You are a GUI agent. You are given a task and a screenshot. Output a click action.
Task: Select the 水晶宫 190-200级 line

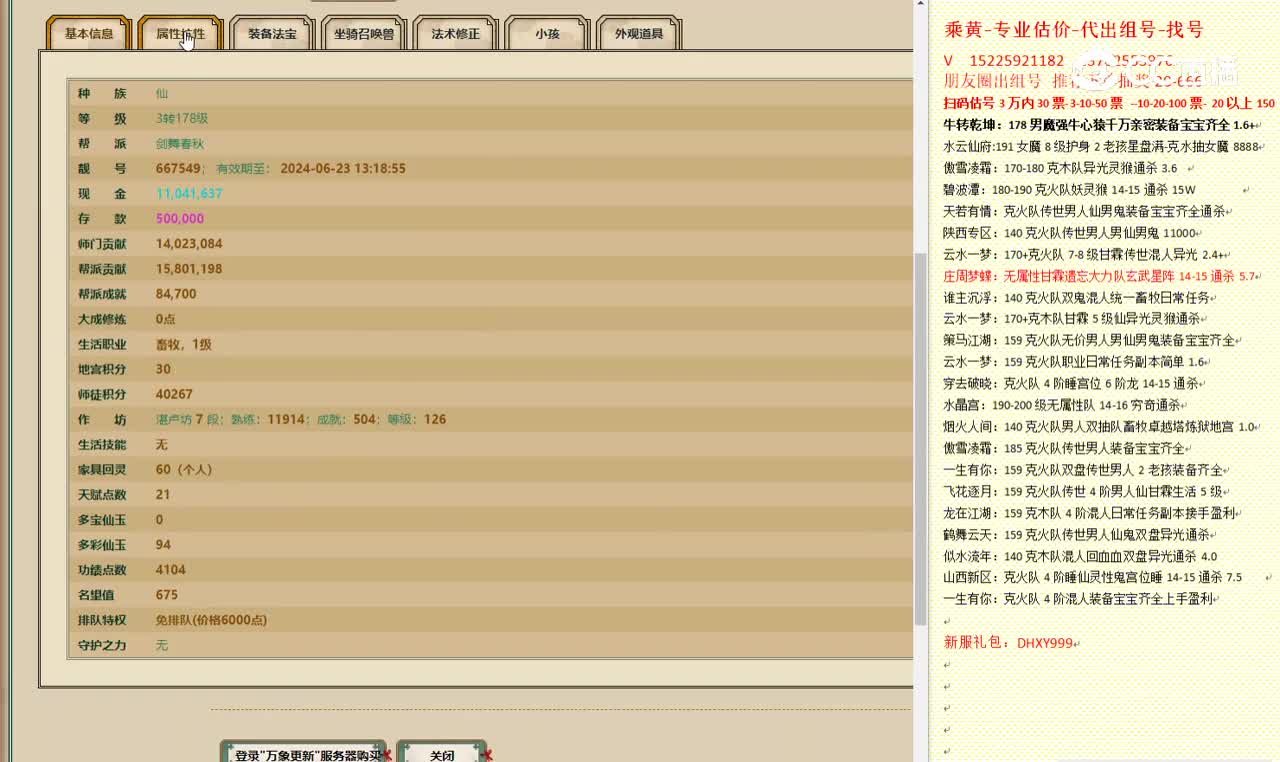[1064, 405]
